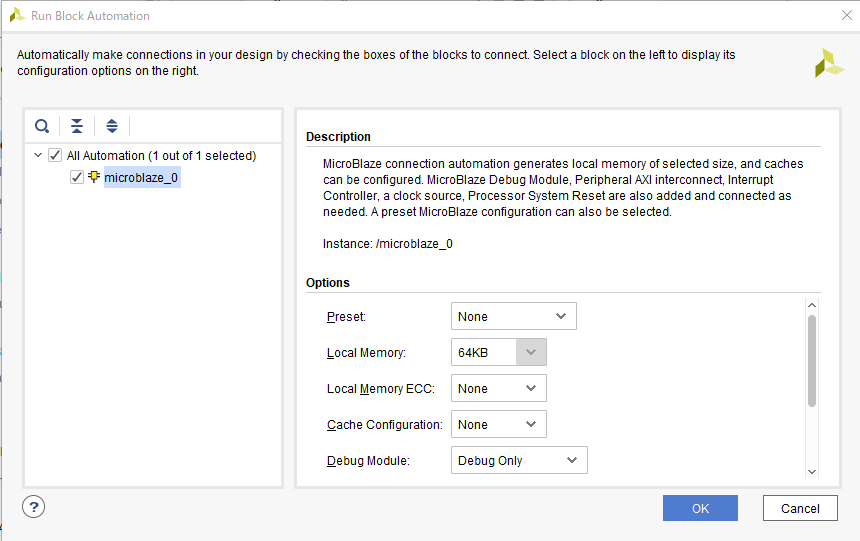
Task: Click the microblaze_0 block icon
Action: pos(94,177)
